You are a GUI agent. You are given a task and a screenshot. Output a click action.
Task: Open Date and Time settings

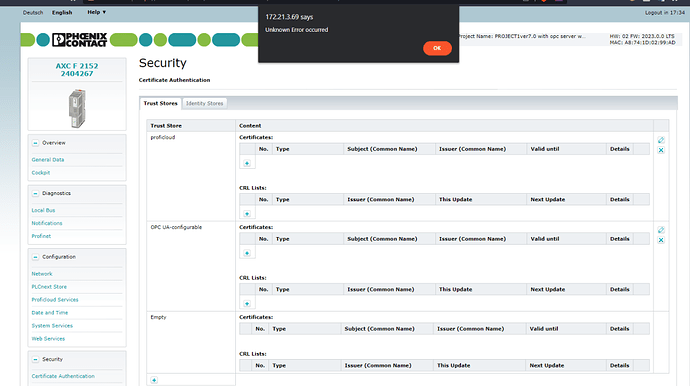point(49,312)
